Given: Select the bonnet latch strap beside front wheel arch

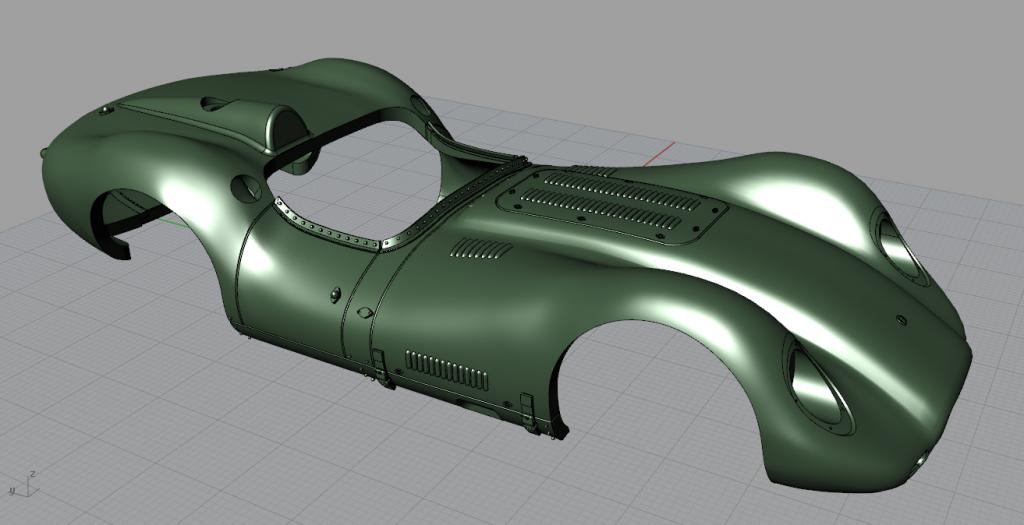Looking at the screenshot, I should [530, 414].
